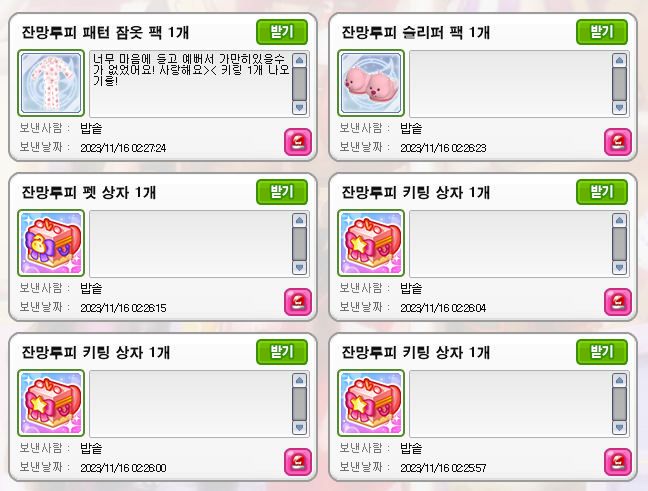Click scroll-up arrow in 잠옷 팩 message box
The image size is (648, 491).
[300, 60]
